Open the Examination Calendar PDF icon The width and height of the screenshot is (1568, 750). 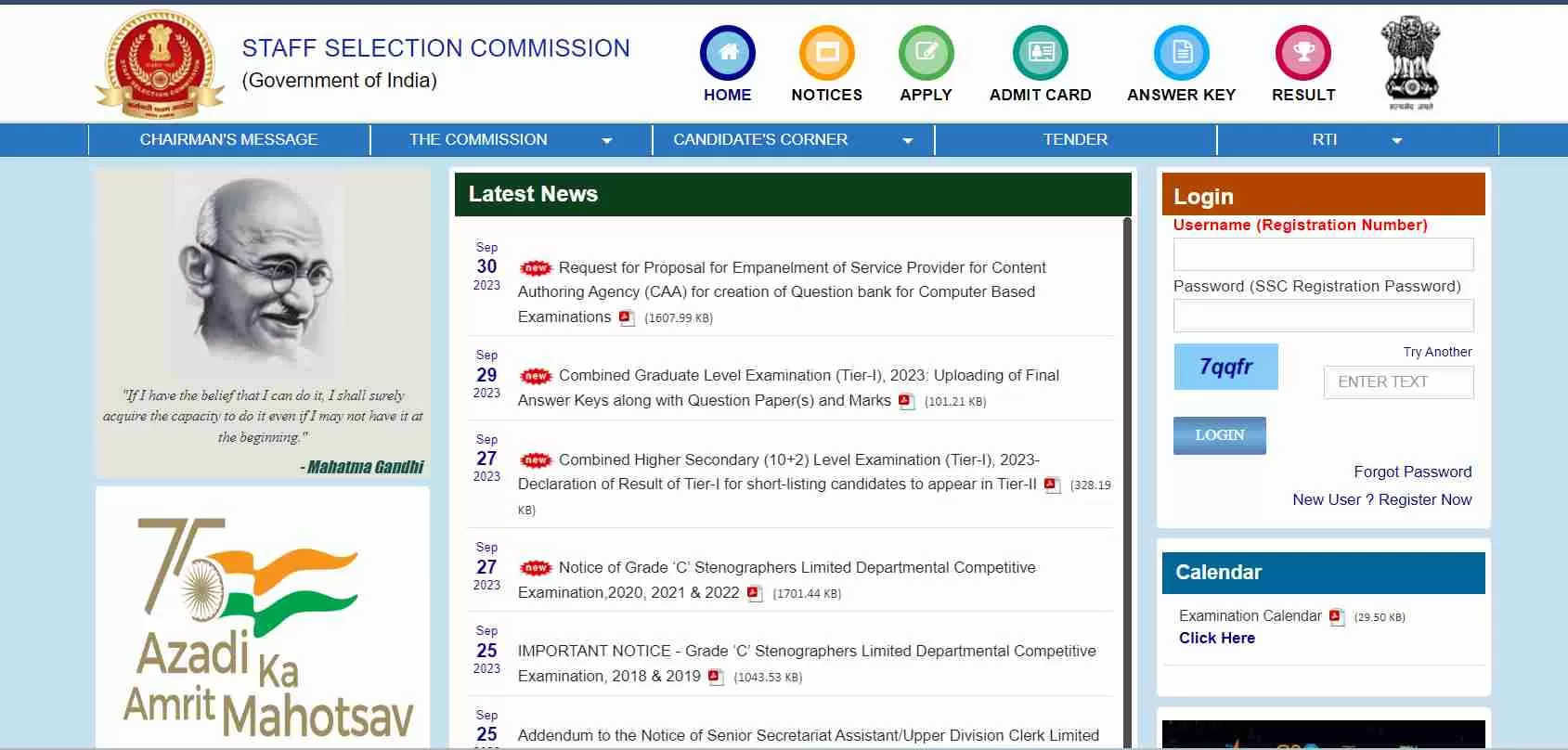click(x=1337, y=617)
